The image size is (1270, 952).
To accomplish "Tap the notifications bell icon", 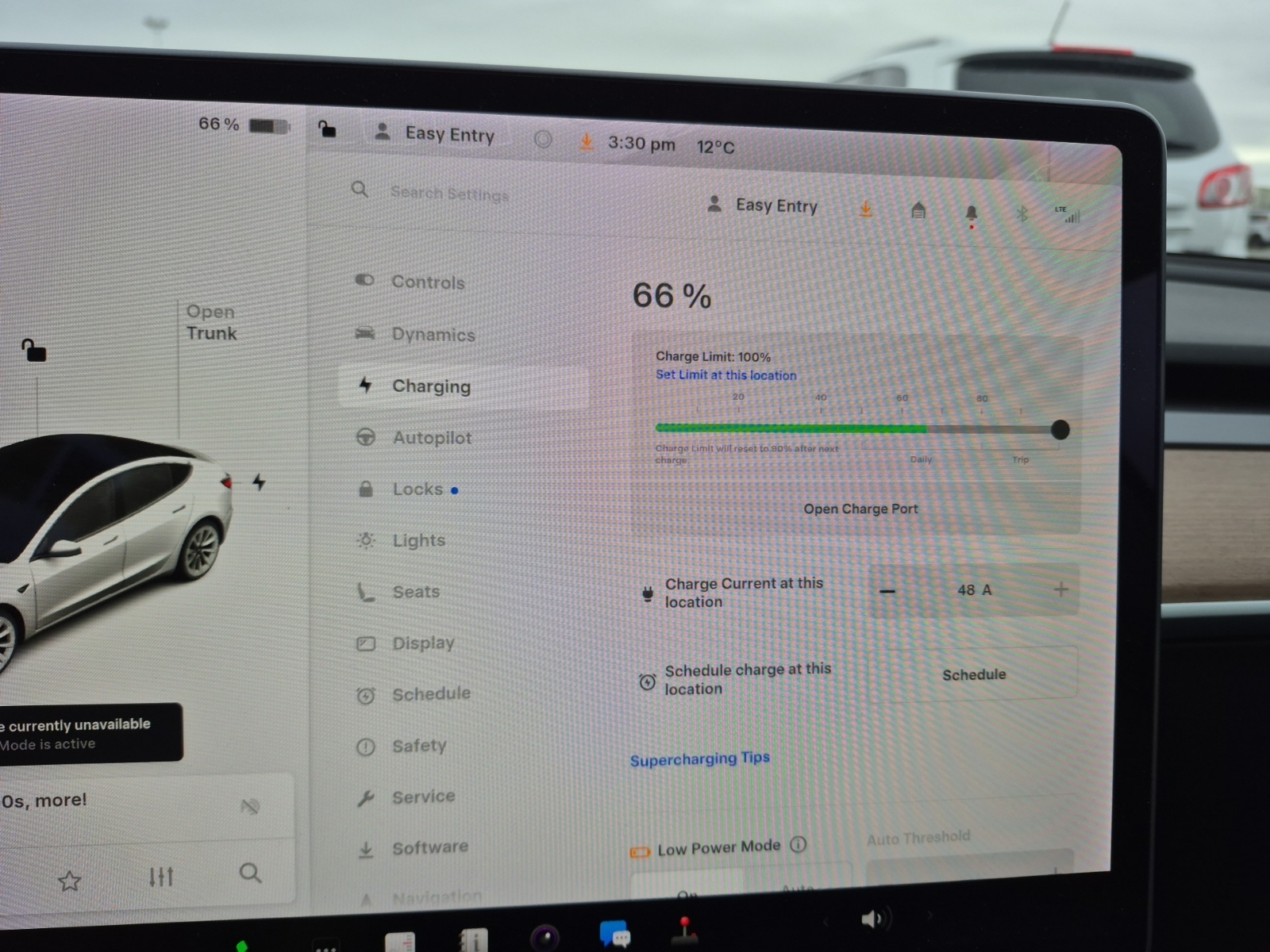I will (971, 213).
